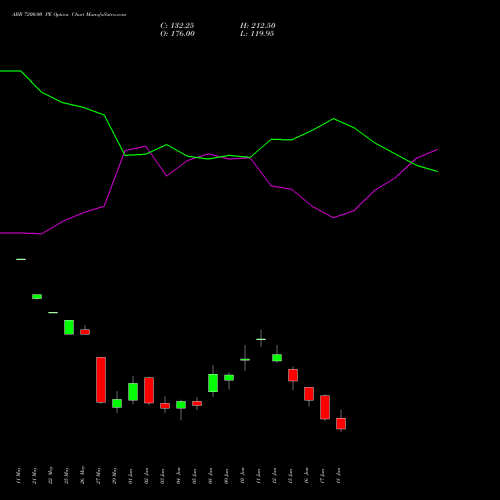Click the 01 Jun date label

131,476
